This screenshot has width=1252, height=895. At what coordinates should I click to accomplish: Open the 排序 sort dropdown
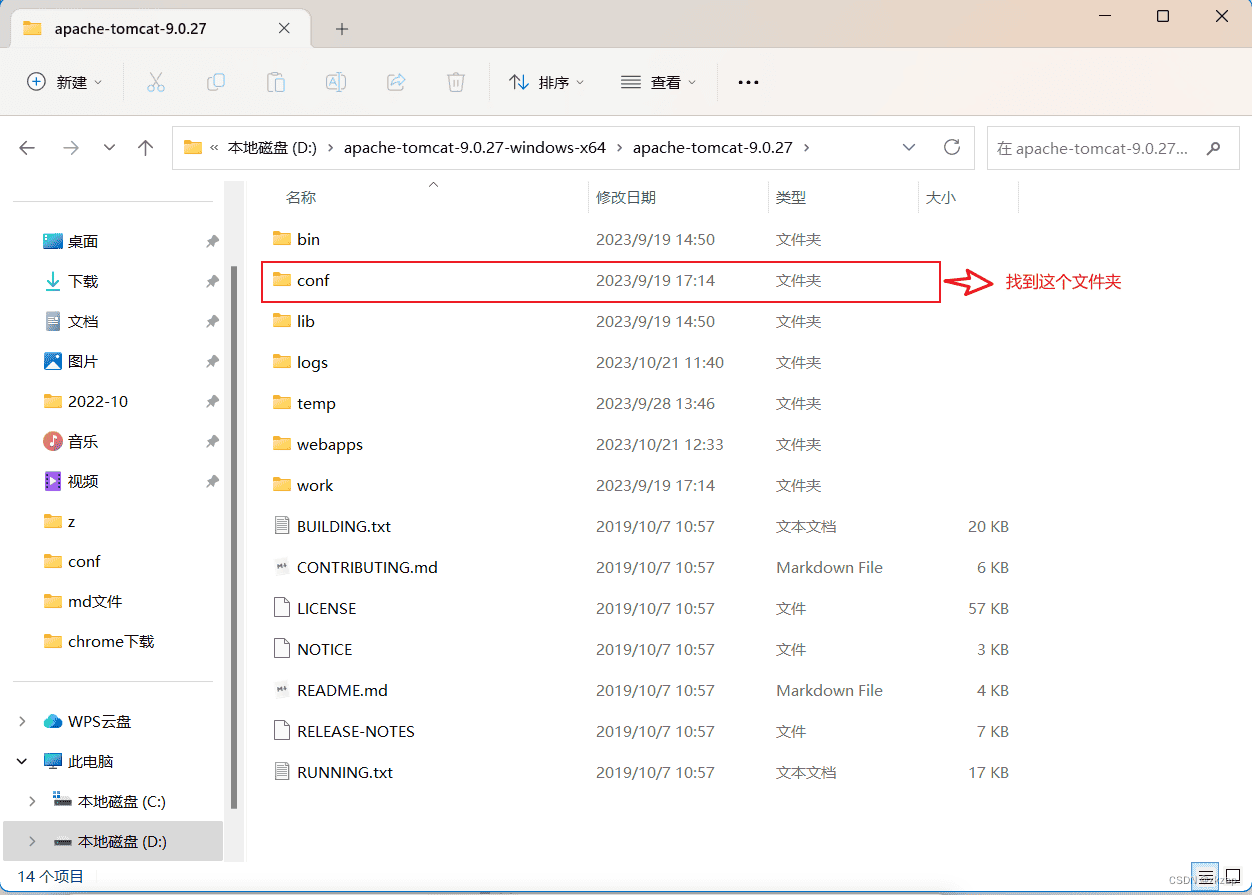coord(546,82)
